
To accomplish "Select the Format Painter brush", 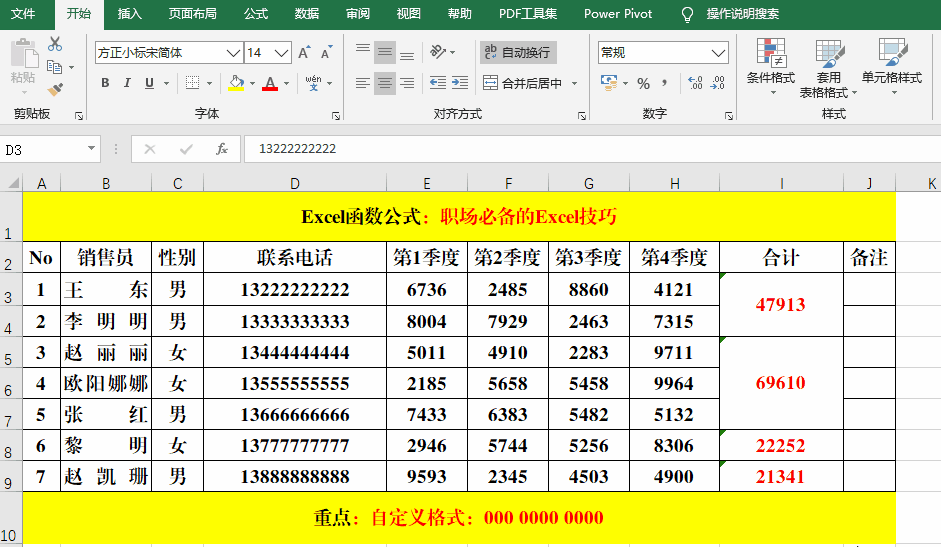I will pos(55,89).
